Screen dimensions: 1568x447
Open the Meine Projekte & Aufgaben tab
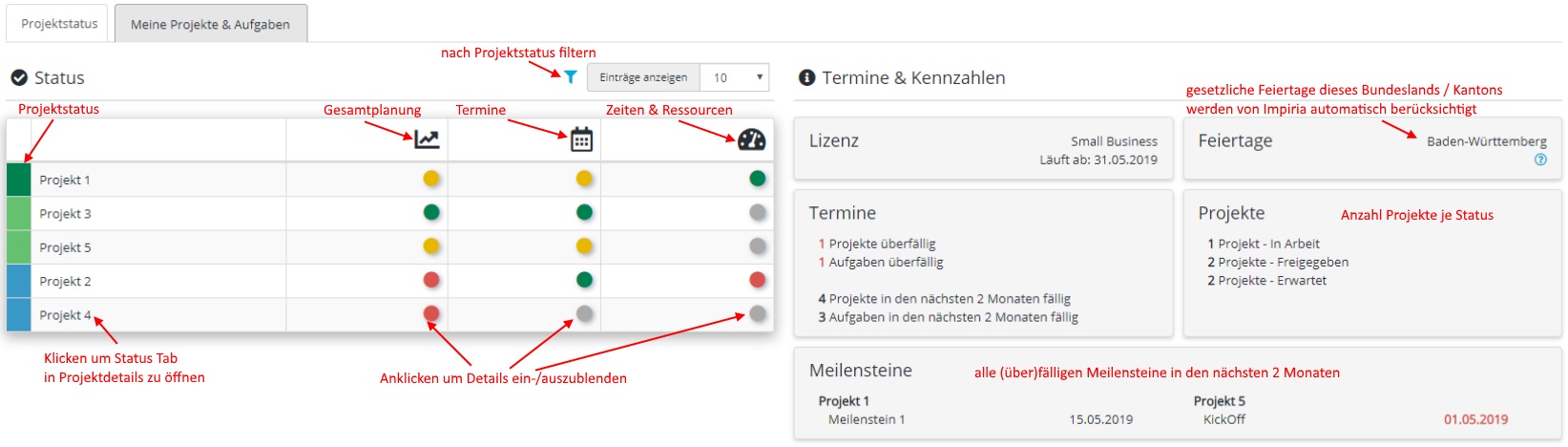point(210,24)
